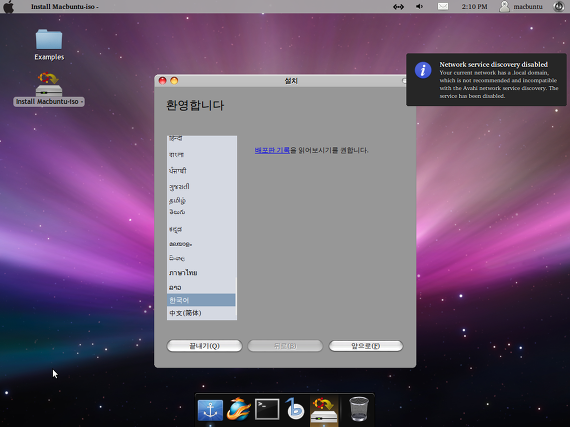This screenshot has height=427, width=570.
Task: Click the 뒤로(B) back button
Action: (x=285, y=346)
